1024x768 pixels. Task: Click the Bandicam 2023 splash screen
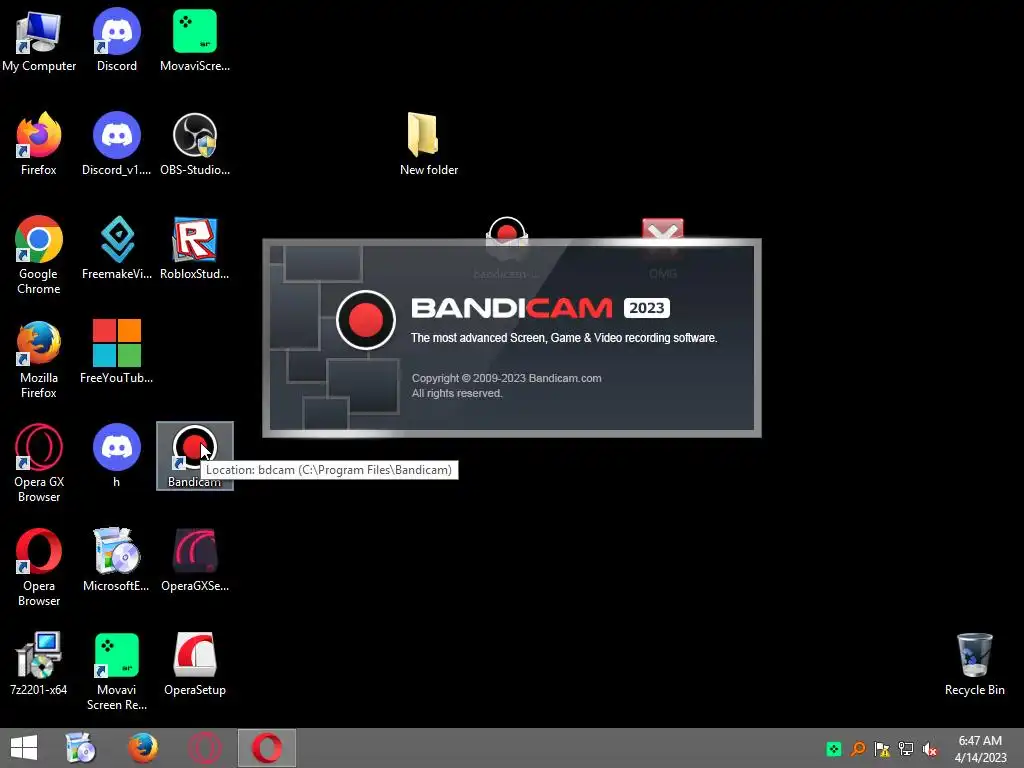point(512,338)
